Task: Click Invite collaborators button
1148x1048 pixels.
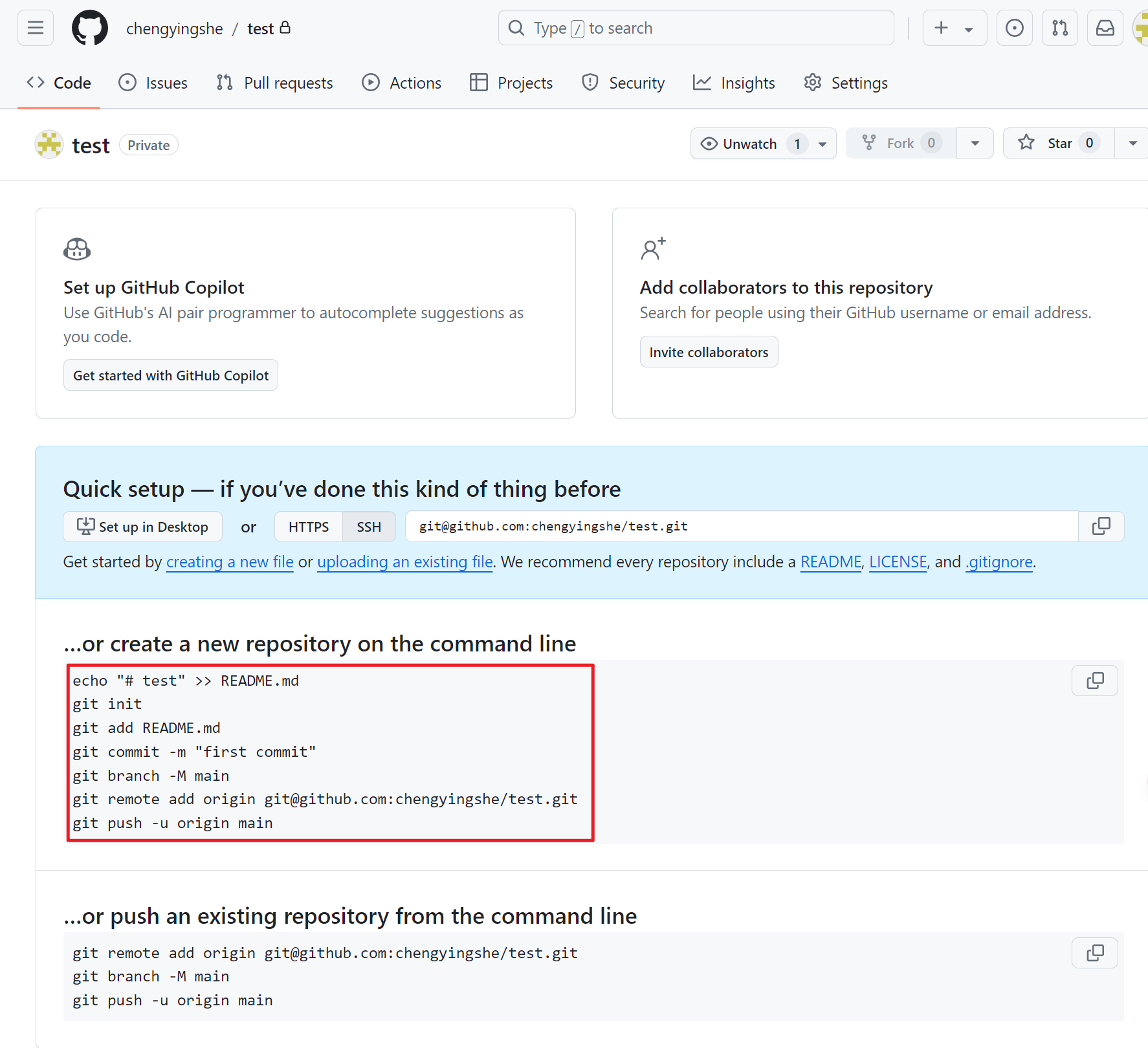Action: (x=709, y=352)
